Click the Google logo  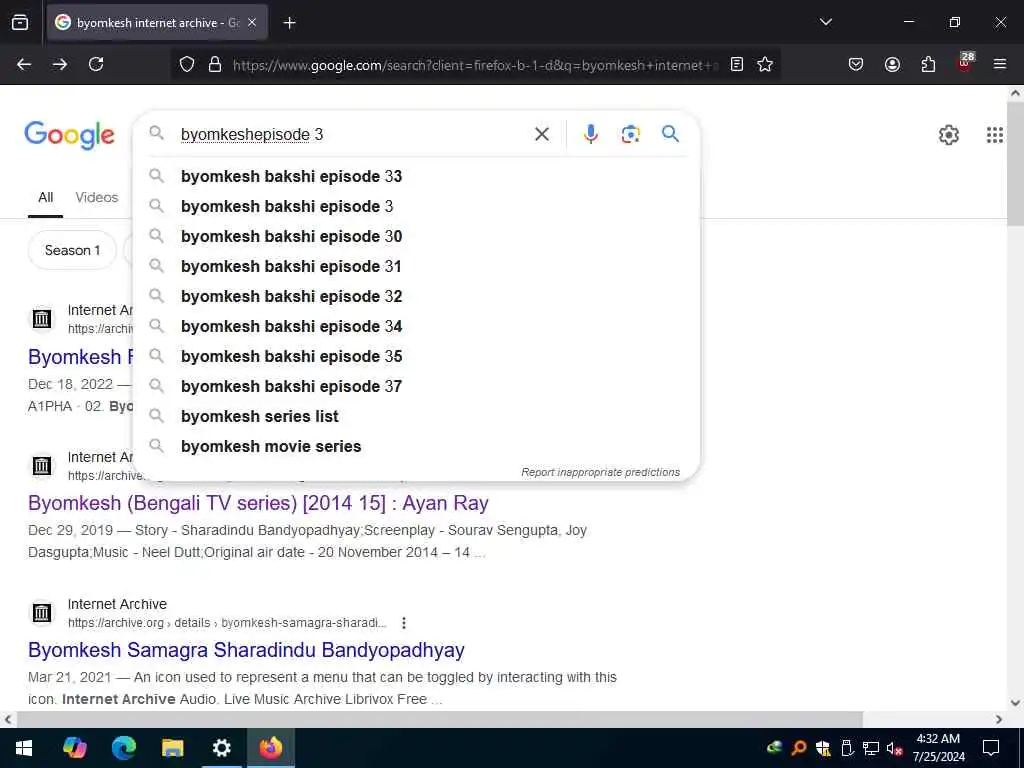tap(69, 135)
